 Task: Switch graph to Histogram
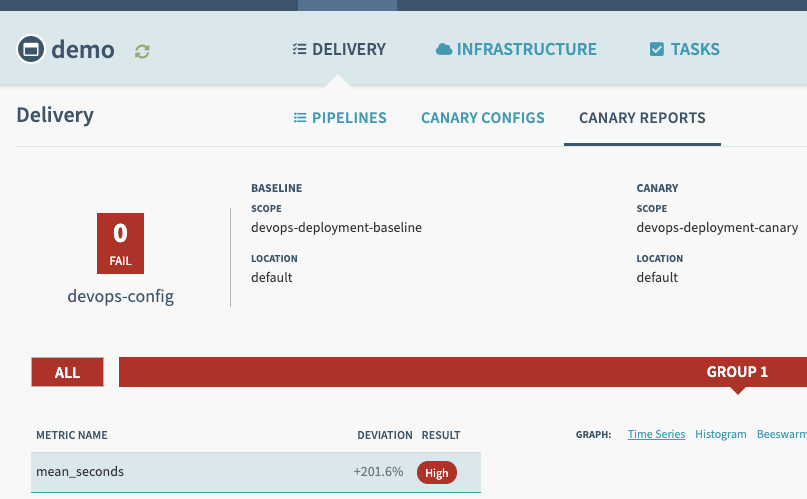[x=720, y=434]
